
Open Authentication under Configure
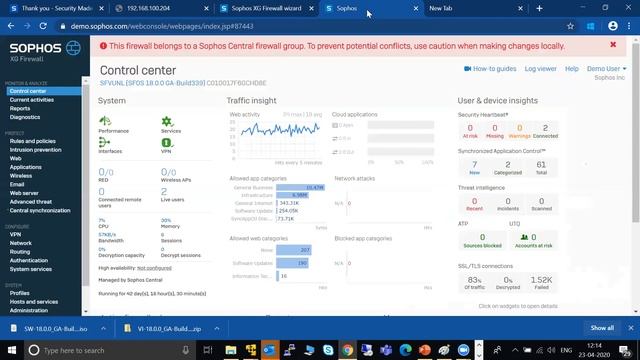tap(29, 260)
